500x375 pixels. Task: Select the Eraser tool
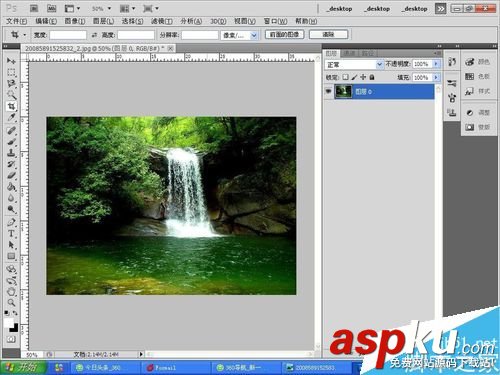click(x=11, y=176)
